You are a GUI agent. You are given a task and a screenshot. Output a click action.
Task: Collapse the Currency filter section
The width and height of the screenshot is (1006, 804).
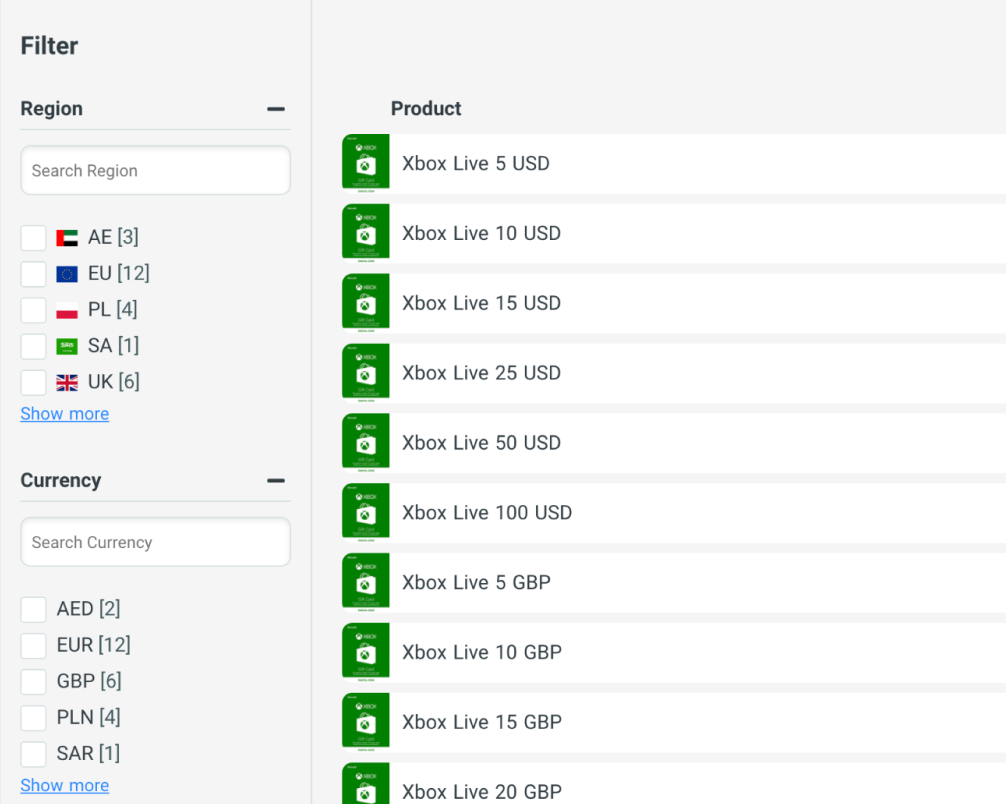click(x=276, y=481)
